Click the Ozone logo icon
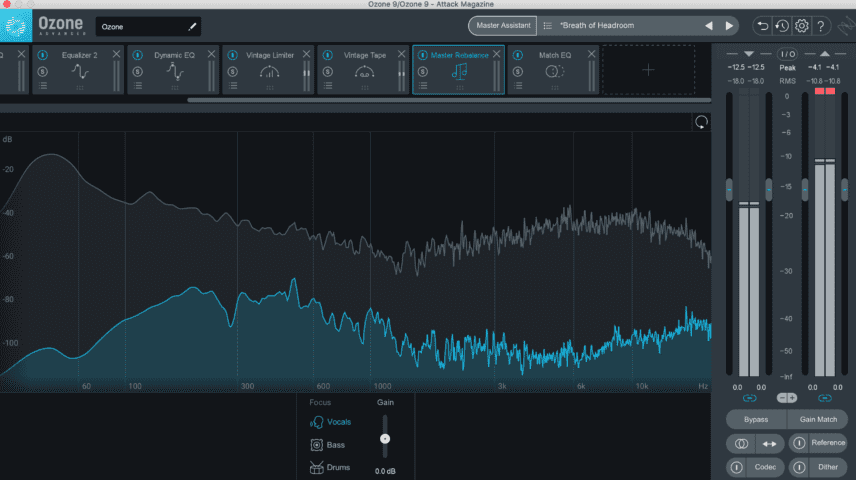This screenshot has height=480, width=856. [x=16, y=26]
